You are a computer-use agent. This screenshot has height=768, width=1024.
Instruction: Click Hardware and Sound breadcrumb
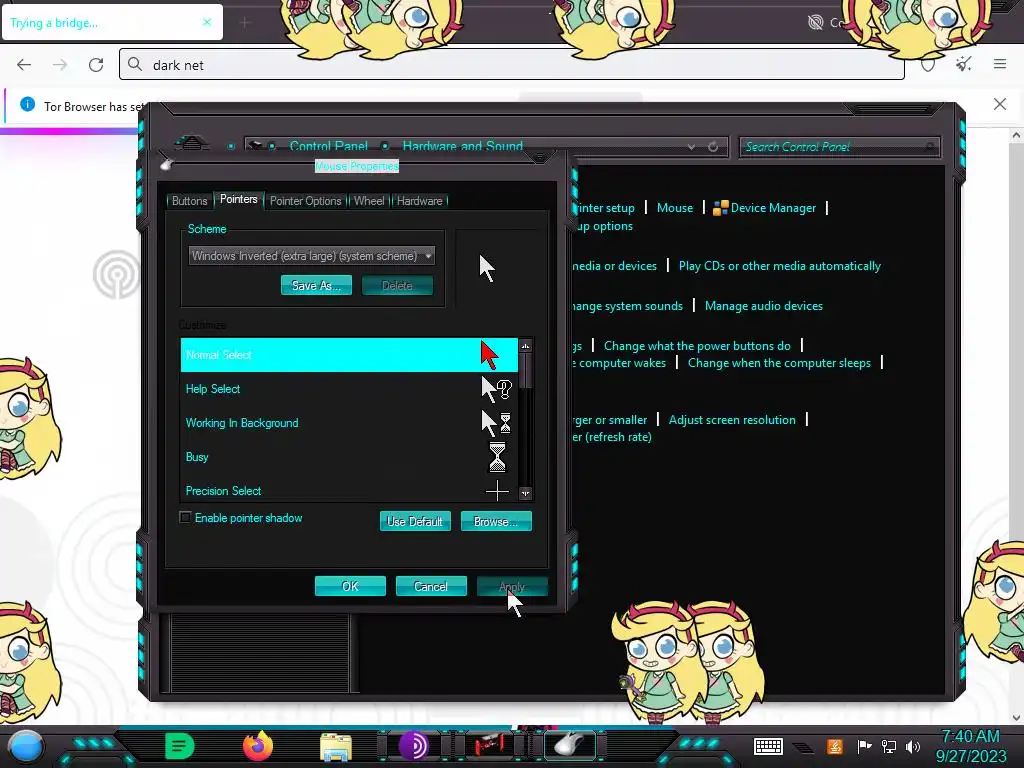462,146
